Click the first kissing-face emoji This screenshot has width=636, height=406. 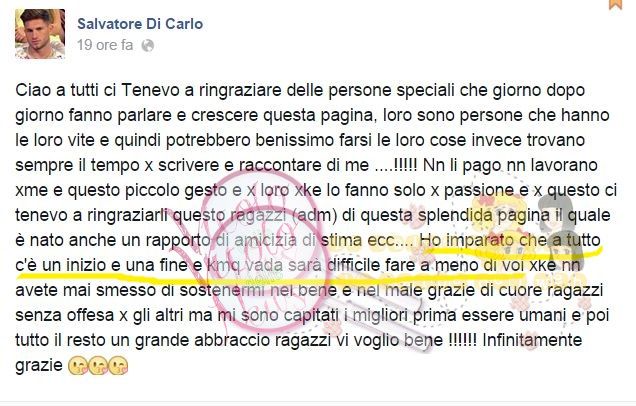[78, 365]
